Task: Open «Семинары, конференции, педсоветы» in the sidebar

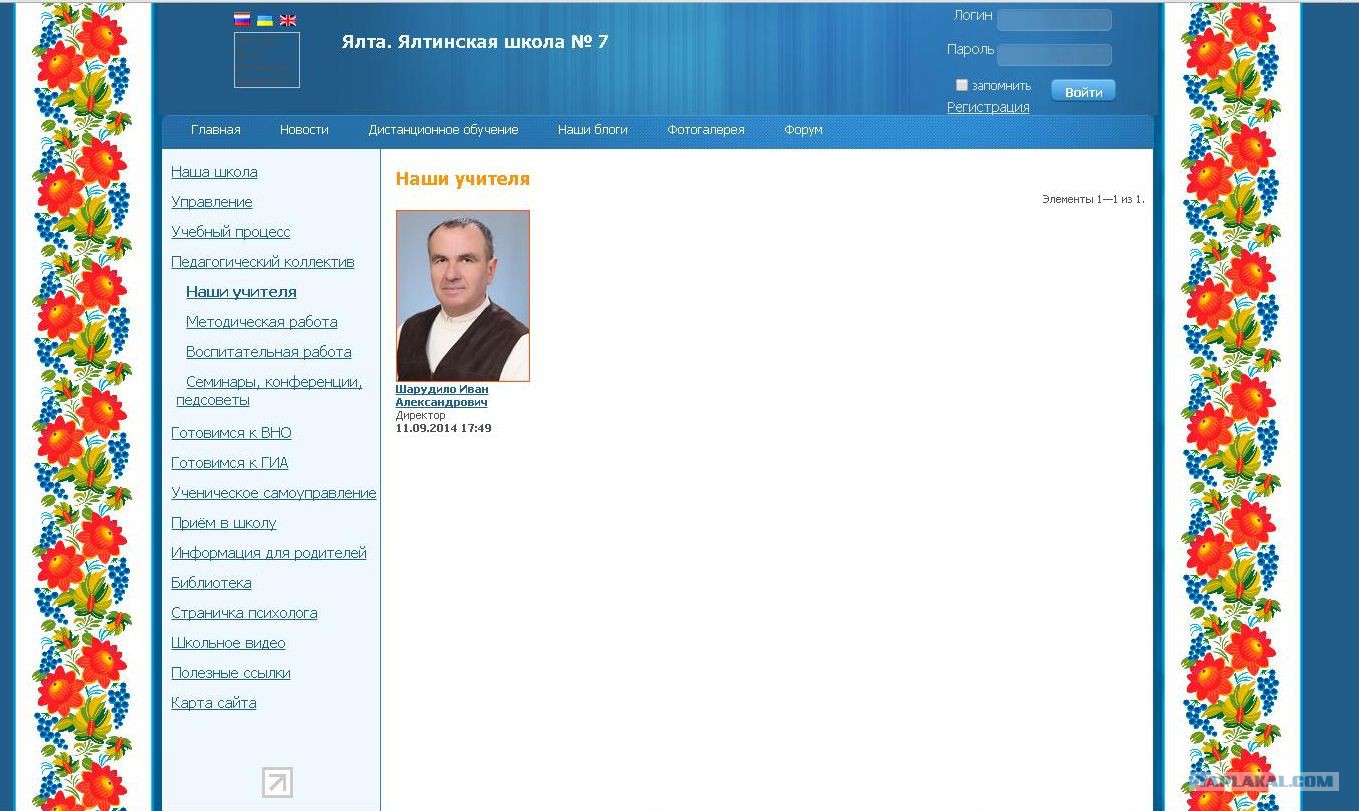Action: [x=269, y=391]
